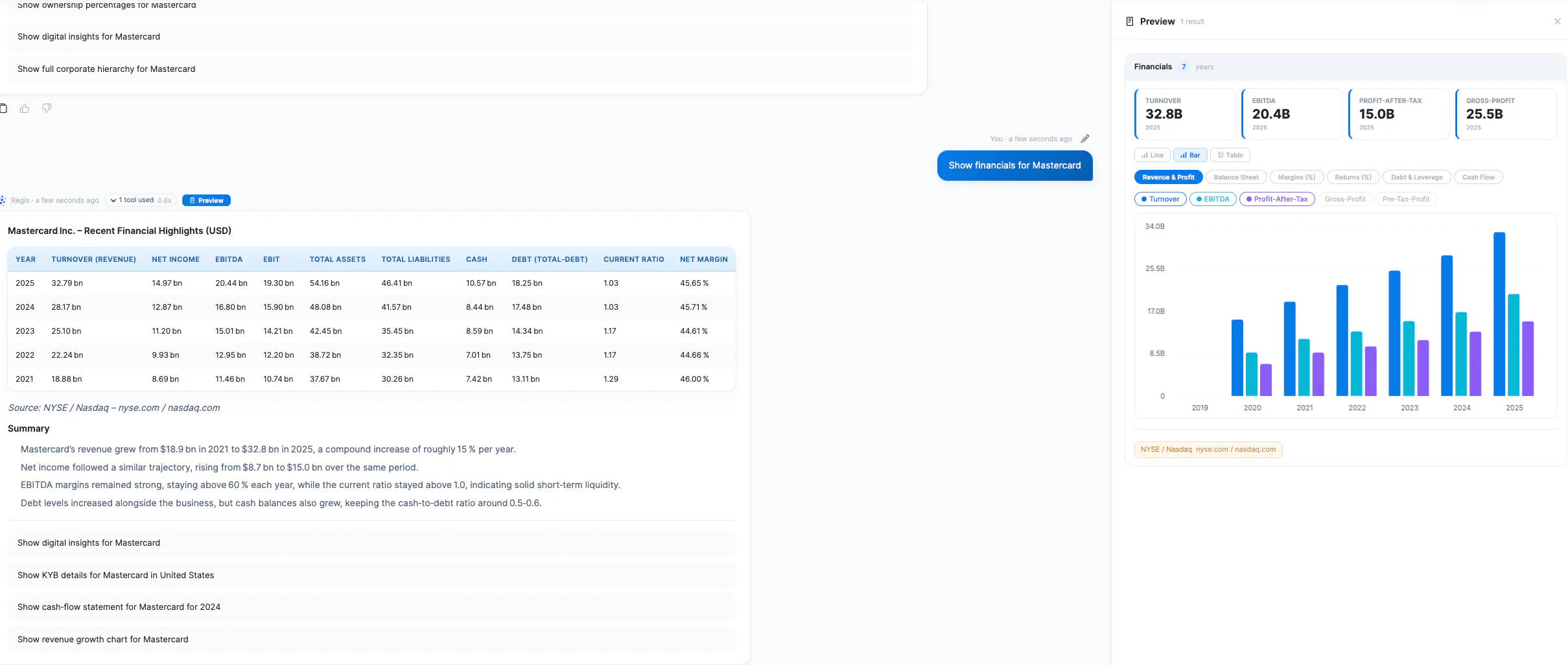This screenshot has width=1568, height=665.
Task: Select the Balance Sheet category
Action: pos(1235,177)
